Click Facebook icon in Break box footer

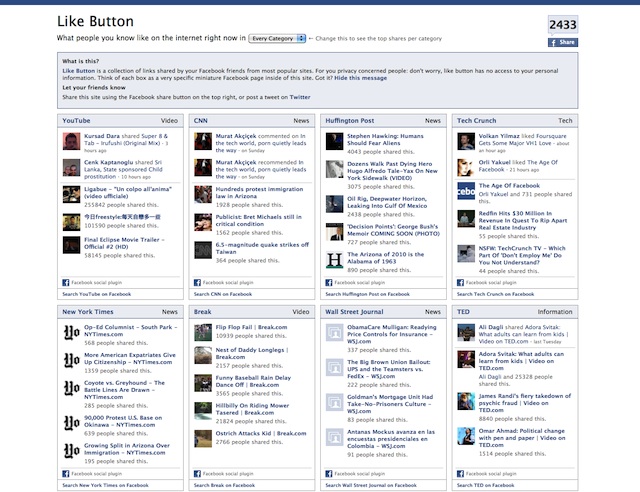pyautogui.click(x=197, y=474)
